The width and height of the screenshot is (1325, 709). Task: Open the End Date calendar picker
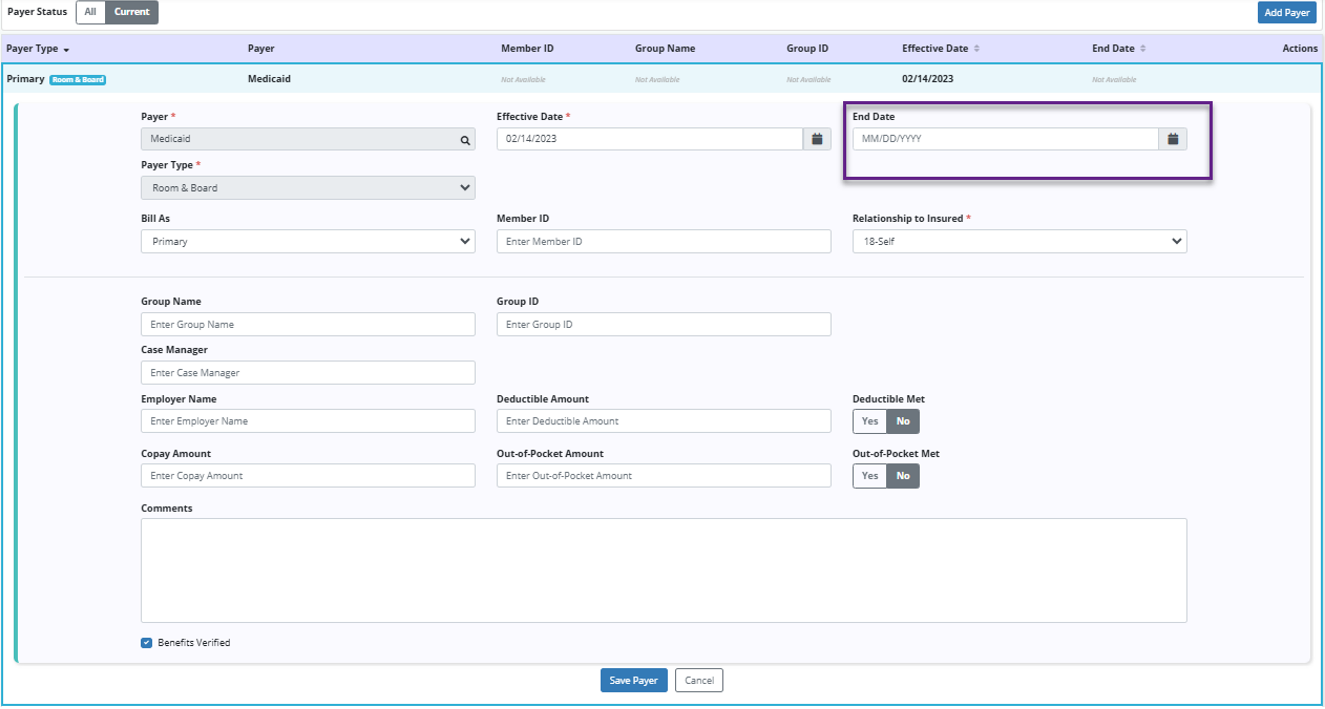coord(1173,139)
